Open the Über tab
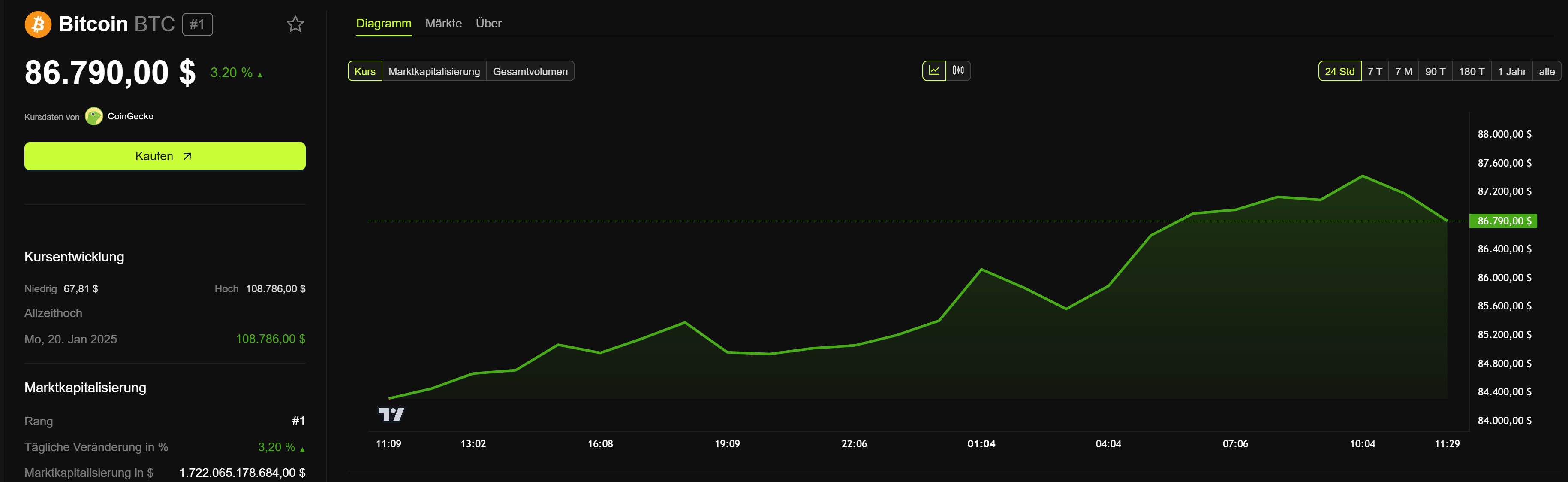This screenshot has height=482, width=1568. click(x=488, y=23)
